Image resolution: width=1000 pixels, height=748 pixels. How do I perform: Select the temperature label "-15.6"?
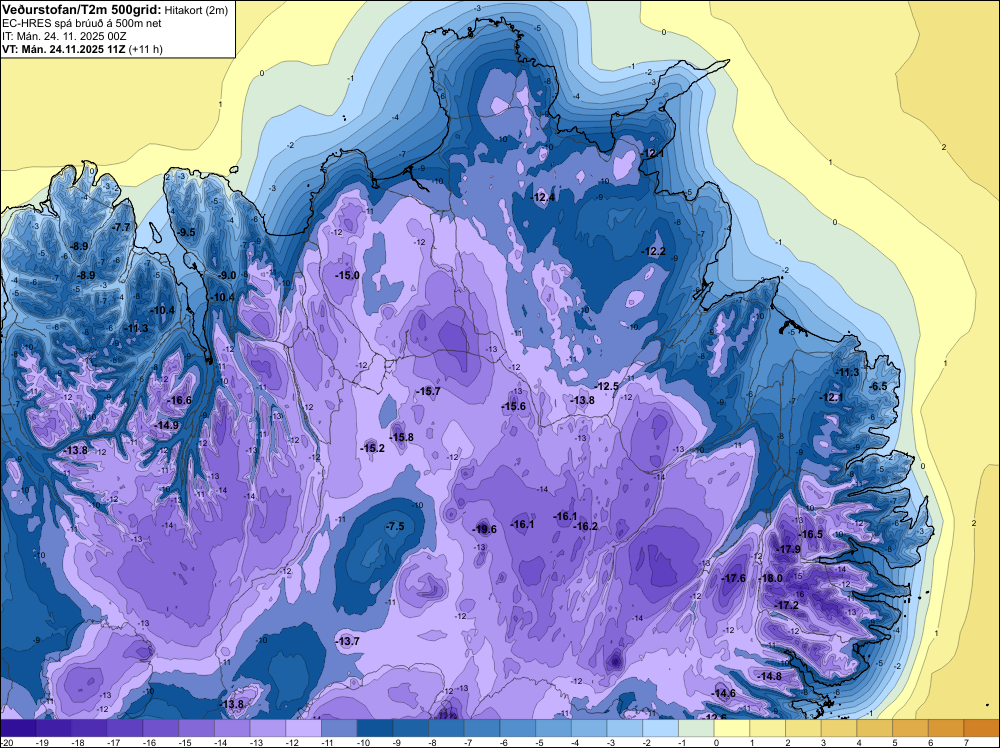(513, 406)
